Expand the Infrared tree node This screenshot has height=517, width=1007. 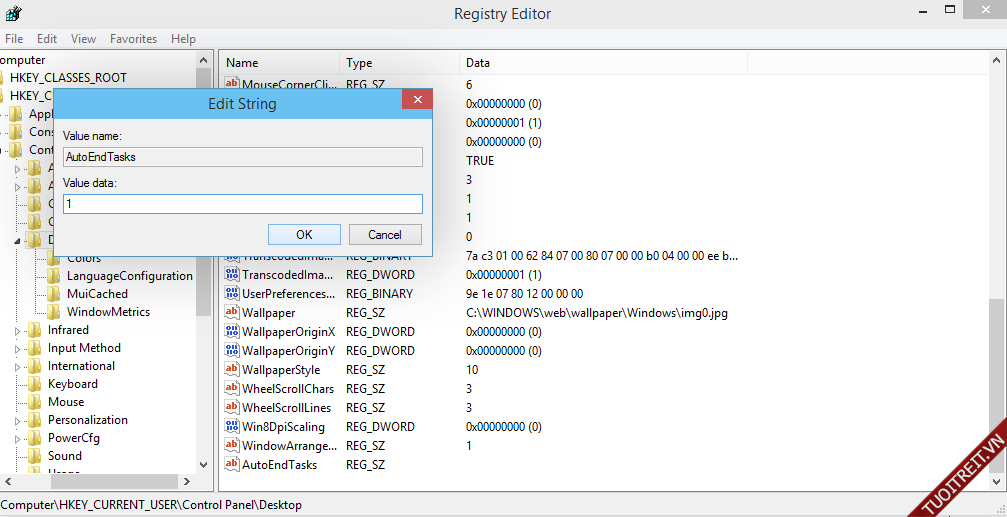[x=17, y=331]
